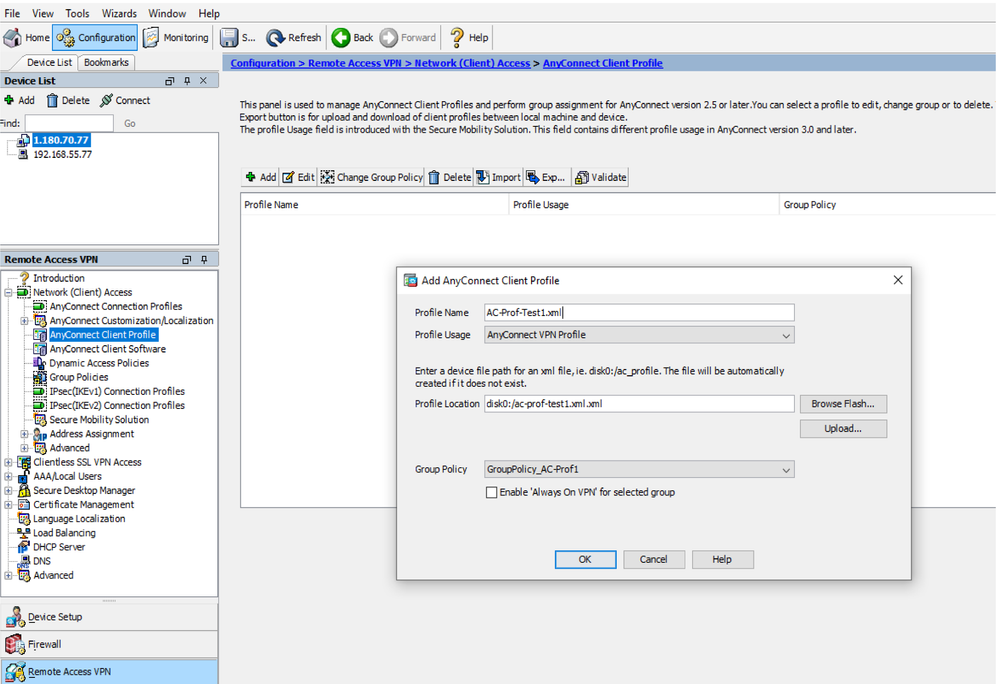This screenshot has height=684, width=999.
Task: Float the Device List panel
Action: coord(169,81)
